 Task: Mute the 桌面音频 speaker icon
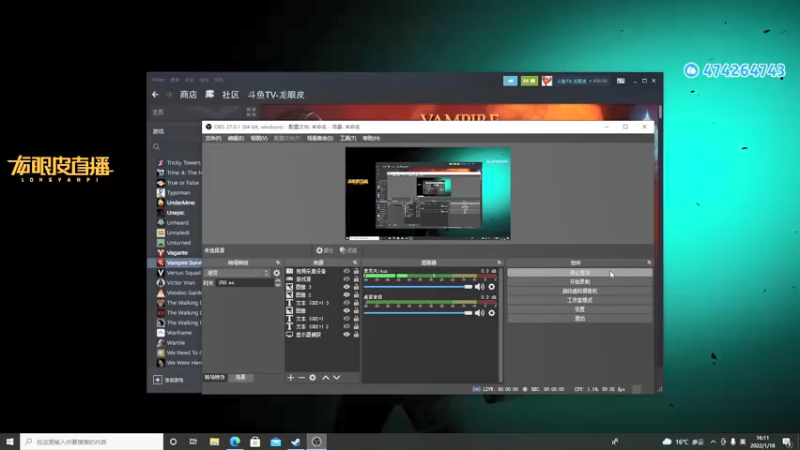click(480, 313)
